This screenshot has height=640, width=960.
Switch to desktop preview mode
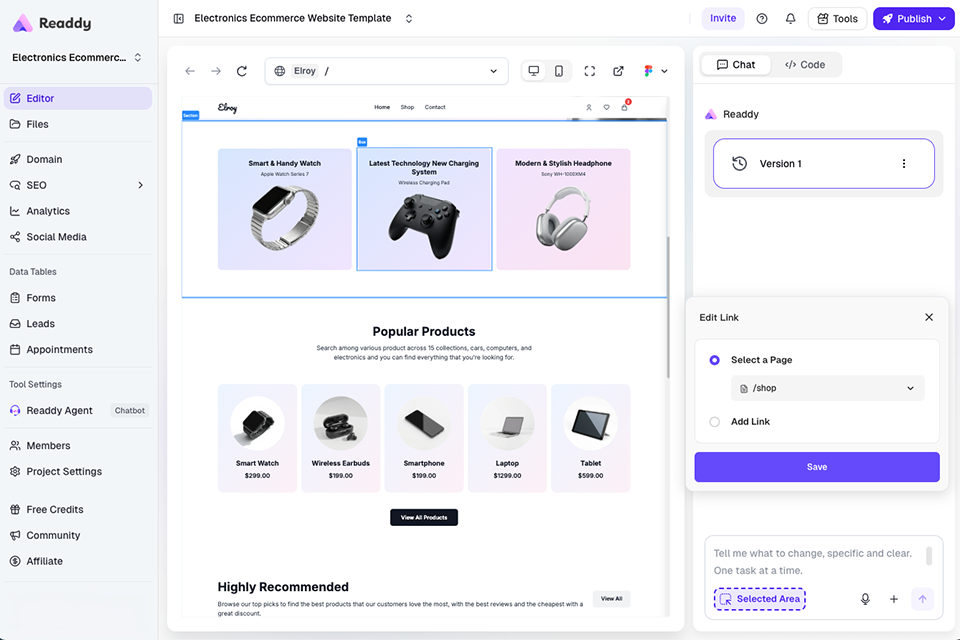click(x=534, y=71)
